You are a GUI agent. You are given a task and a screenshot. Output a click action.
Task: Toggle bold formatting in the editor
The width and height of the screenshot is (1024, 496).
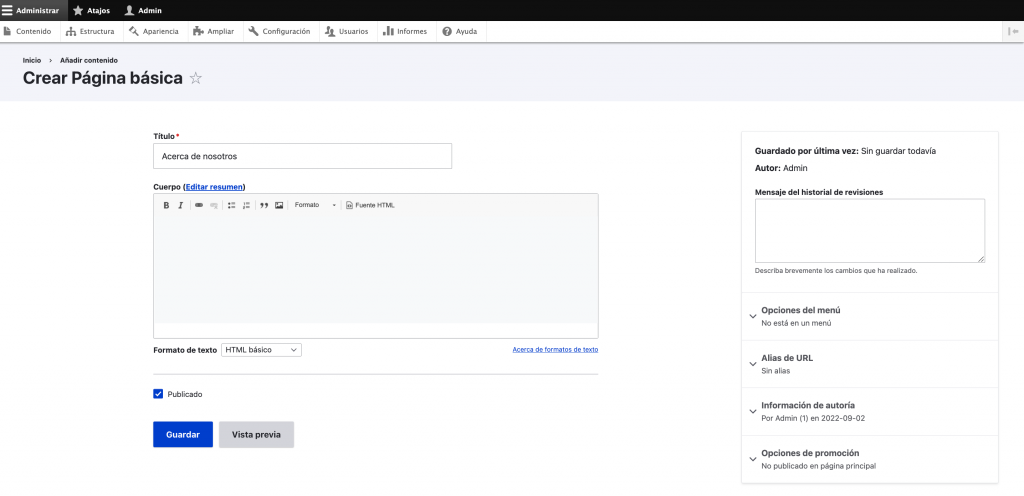point(167,205)
